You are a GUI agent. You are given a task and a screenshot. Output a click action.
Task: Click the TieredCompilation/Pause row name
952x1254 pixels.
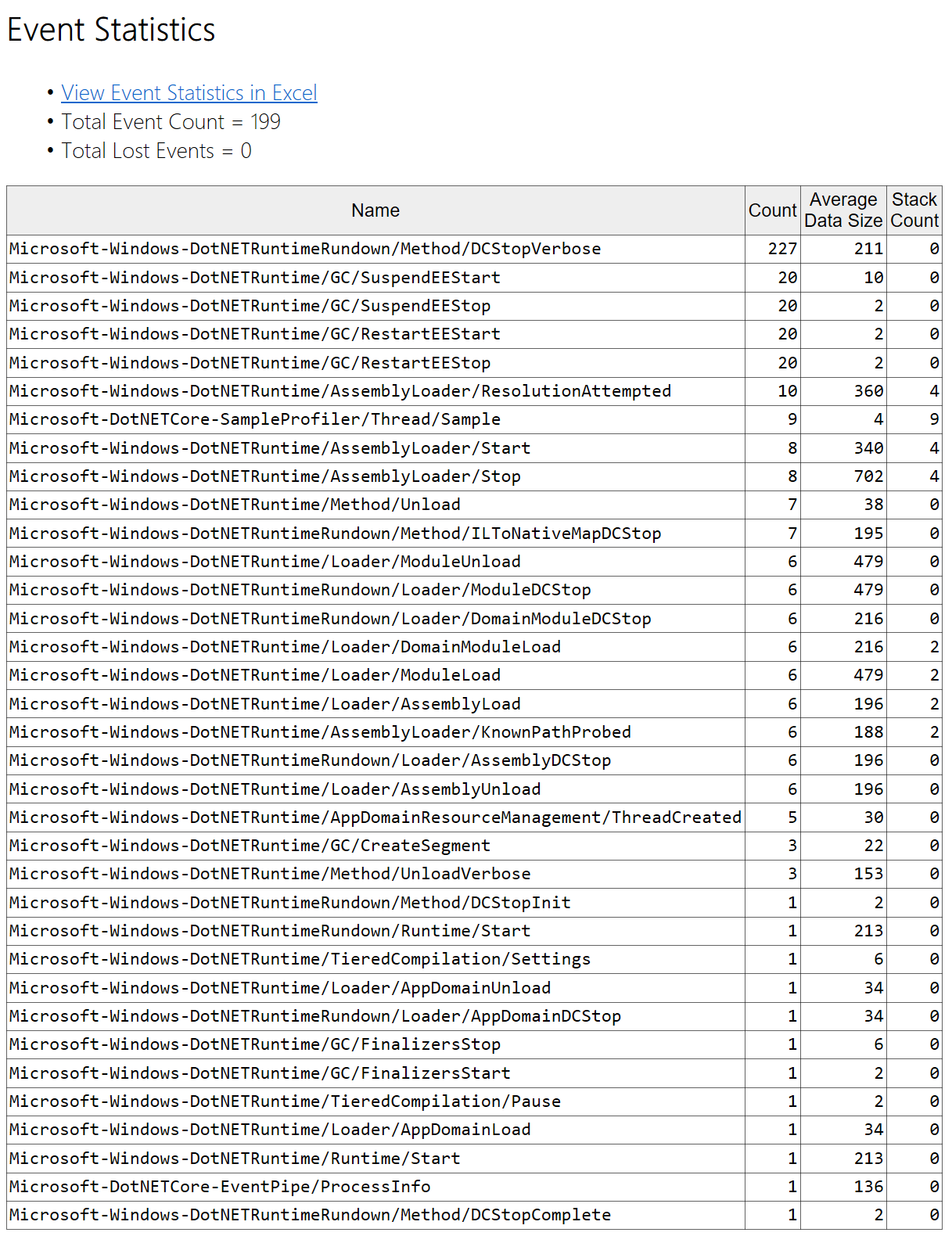coord(285,1101)
